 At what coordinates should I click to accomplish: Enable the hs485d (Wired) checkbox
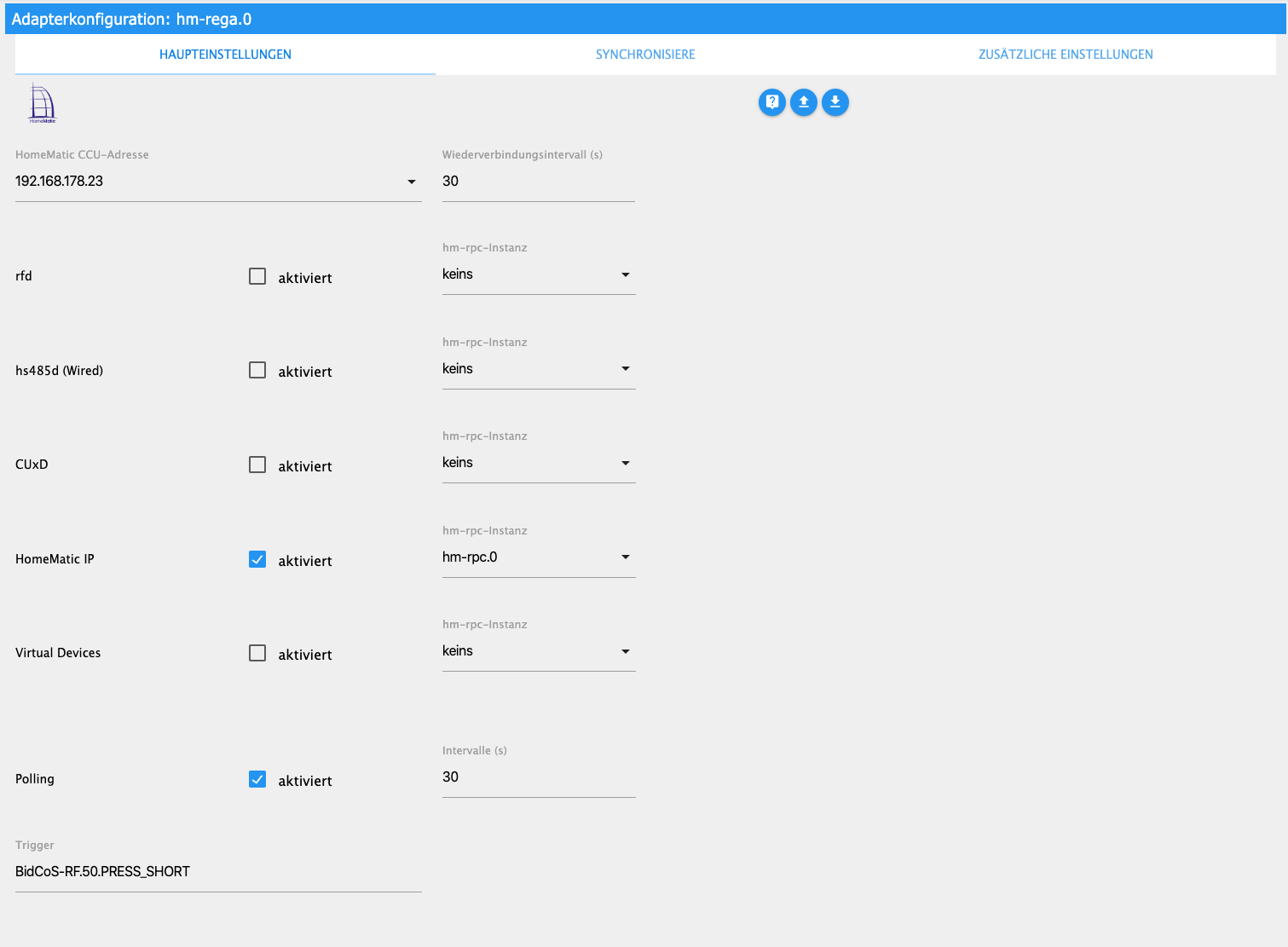pos(257,370)
